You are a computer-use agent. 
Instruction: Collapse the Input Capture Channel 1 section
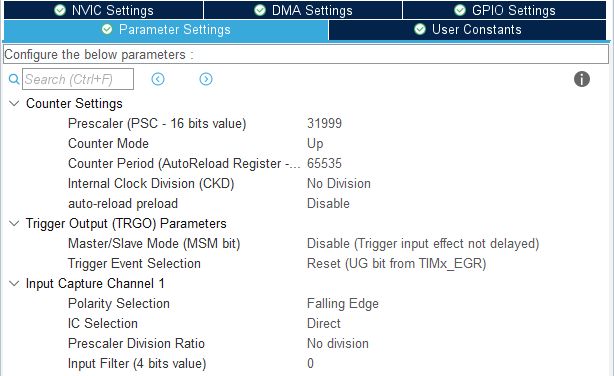(14, 283)
